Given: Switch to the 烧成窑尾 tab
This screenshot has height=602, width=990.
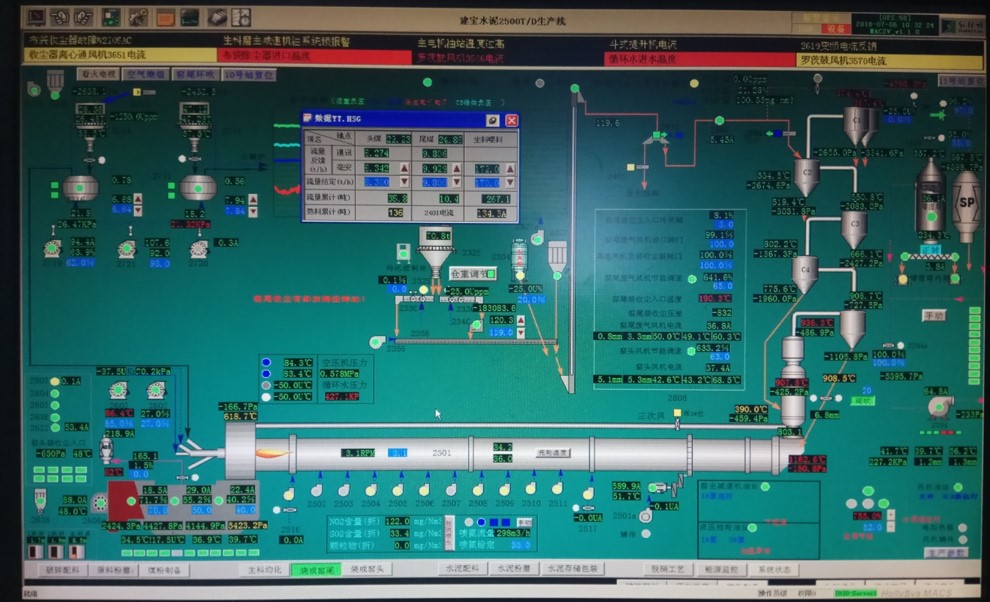Looking at the screenshot, I should (x=313, y=569).
